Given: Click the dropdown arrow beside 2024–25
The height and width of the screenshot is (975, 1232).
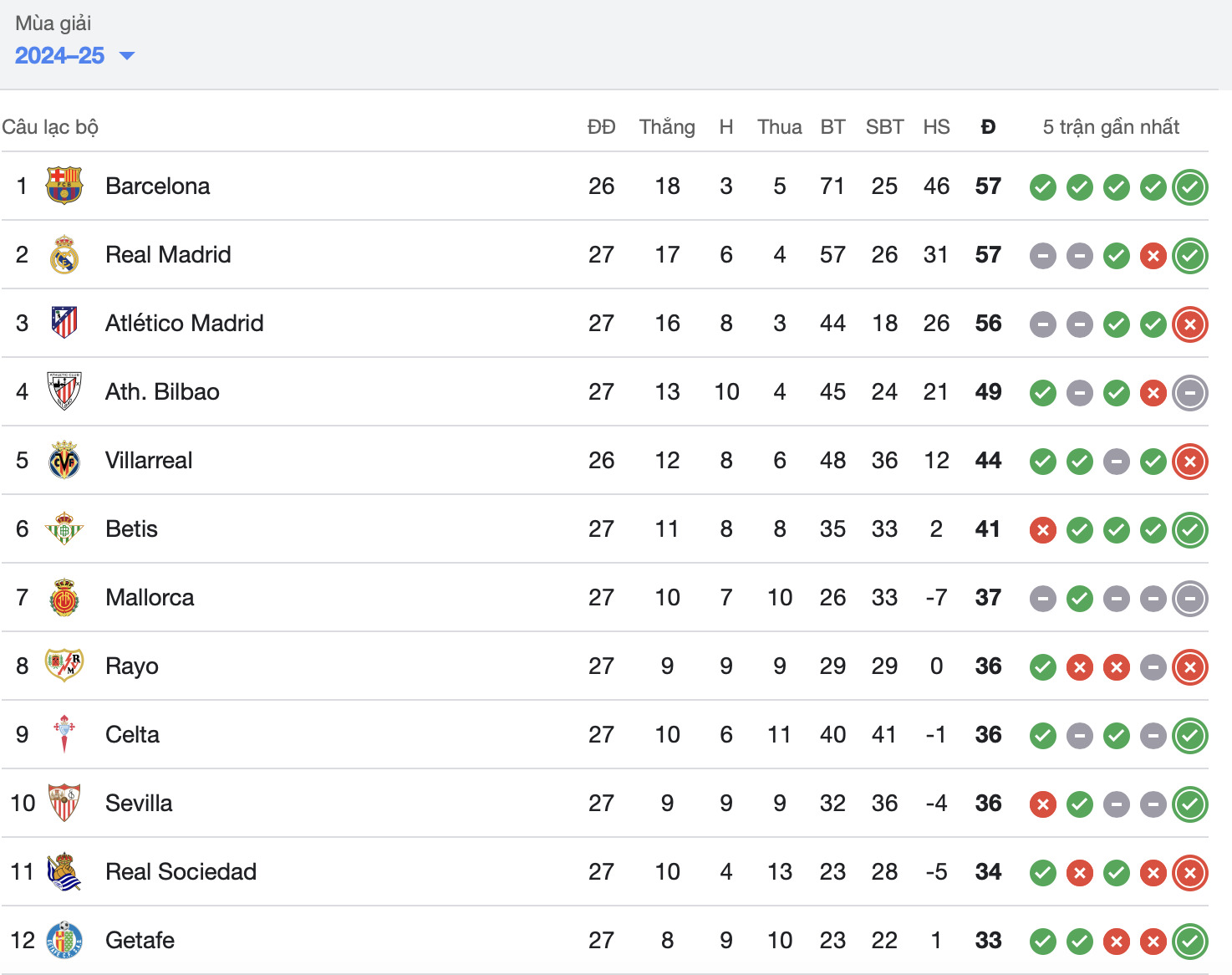Looking at the screenshot, I should [127, 56].
